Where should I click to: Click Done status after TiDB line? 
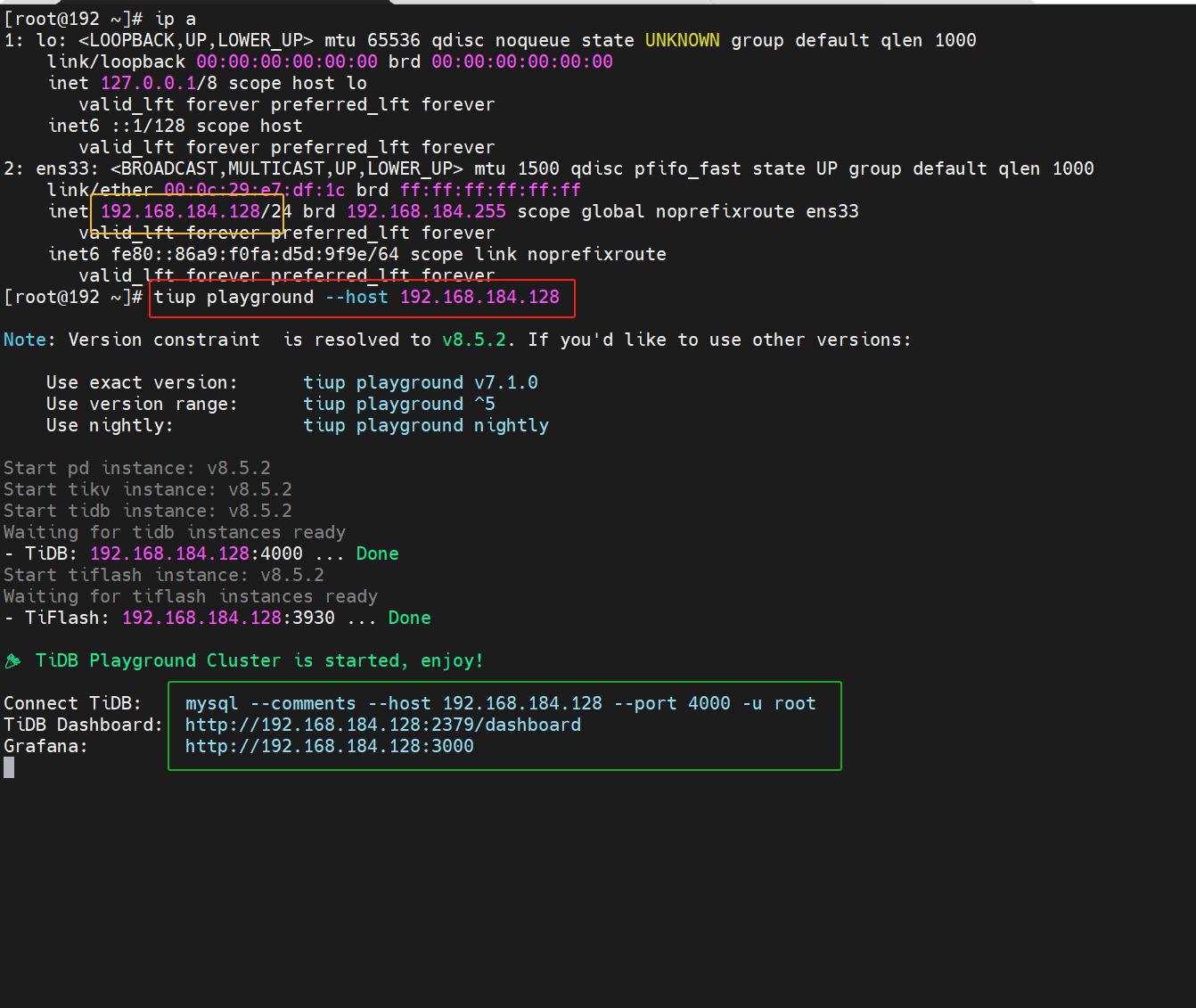click(378, 553)
